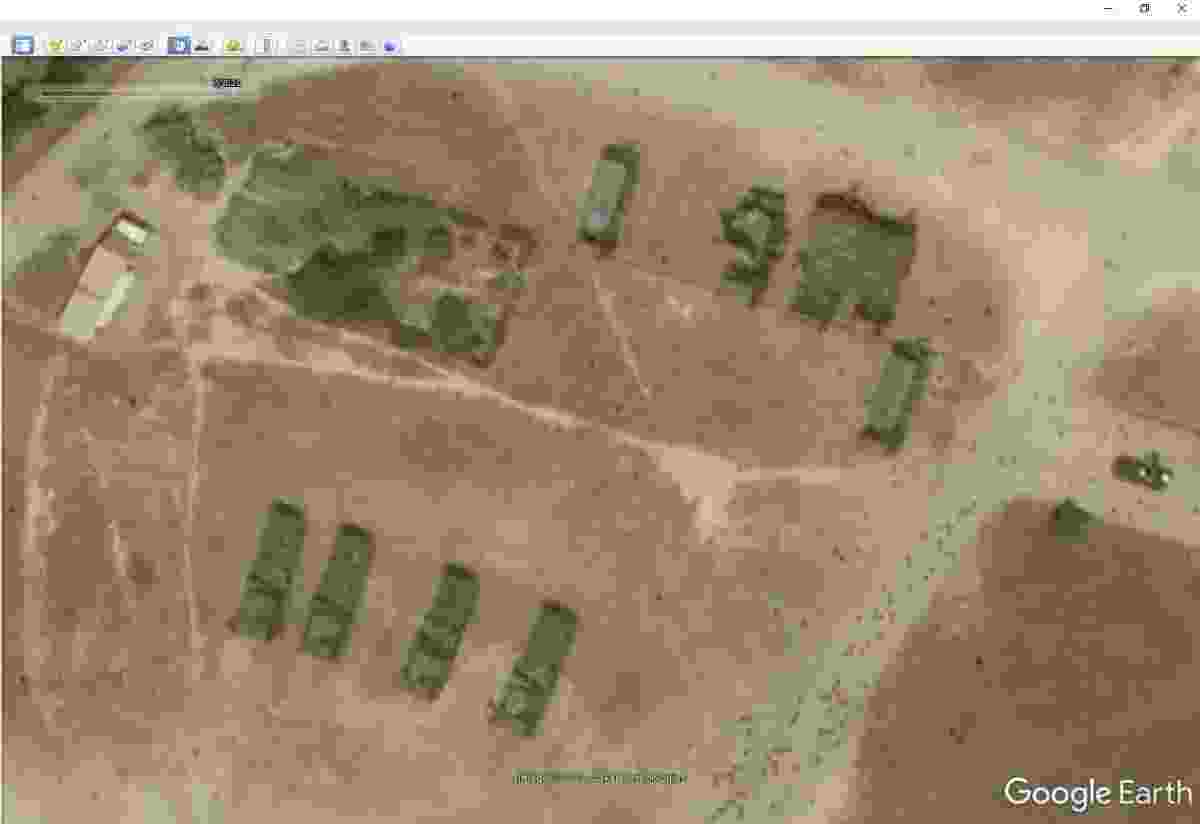This screenshot has height=824, width=1200.
Task: Click the imagery date label above slider
Action: pyautogui.click(x=227, y=83)
